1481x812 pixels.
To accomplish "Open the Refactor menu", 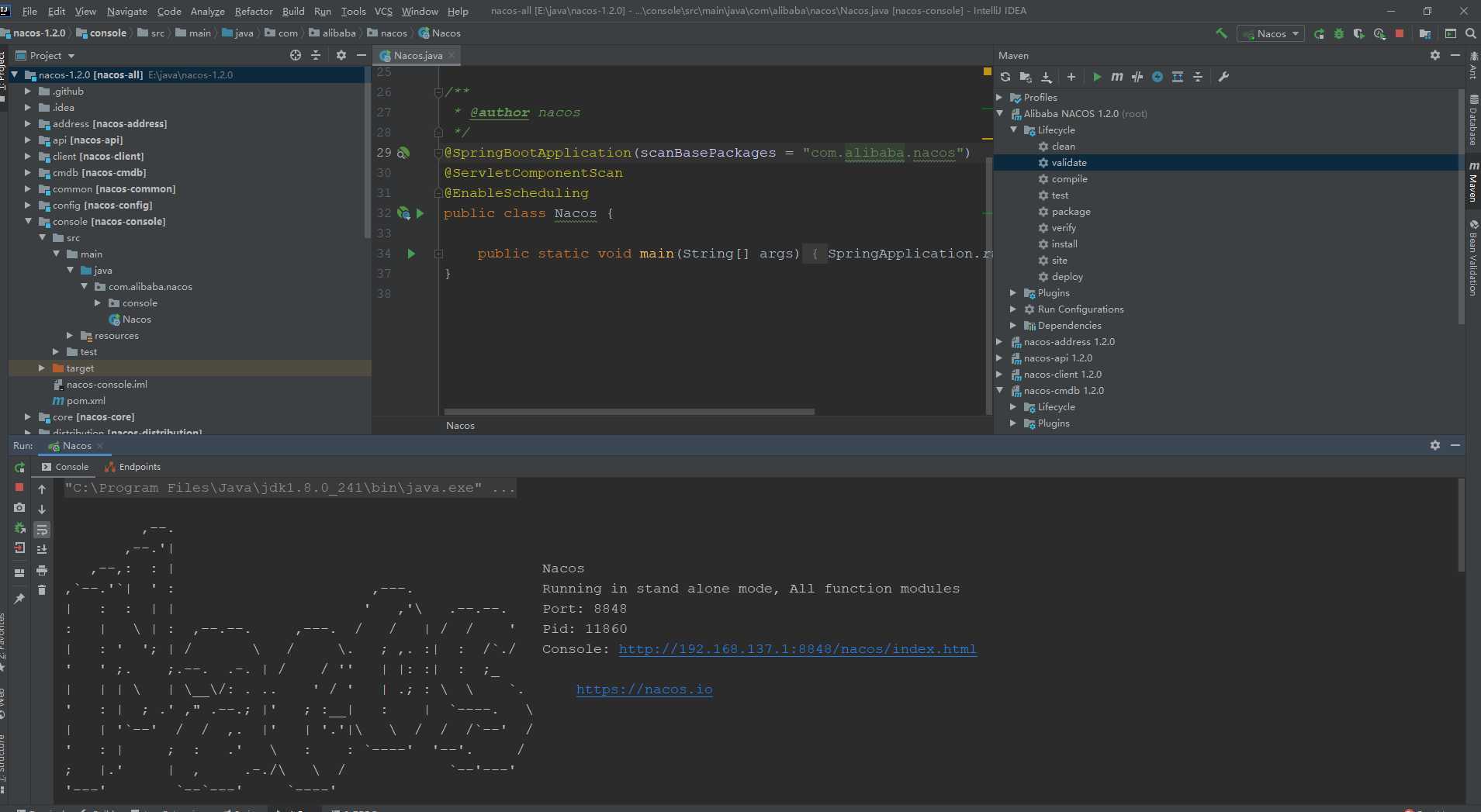I will (x=254, y=11).
